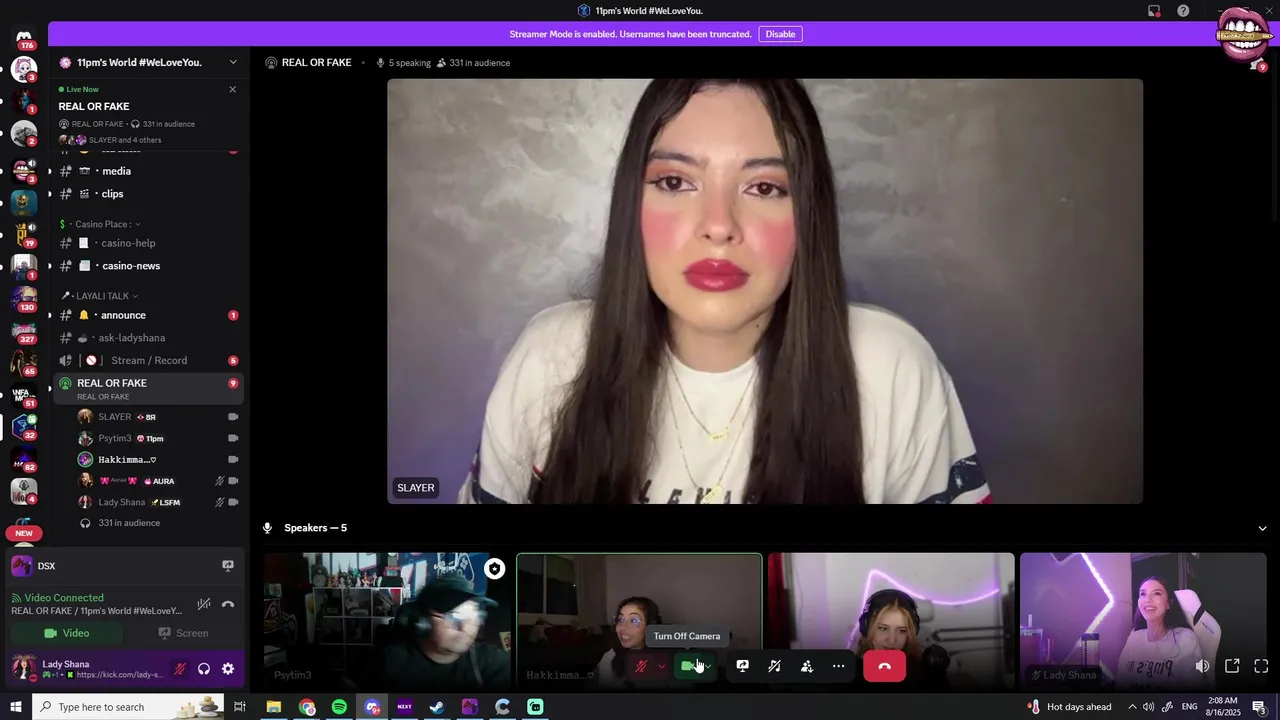This screenshot has height=720, width=1280.
Task: Open User Settings gear icon
Action: click(x=228, y=669)
